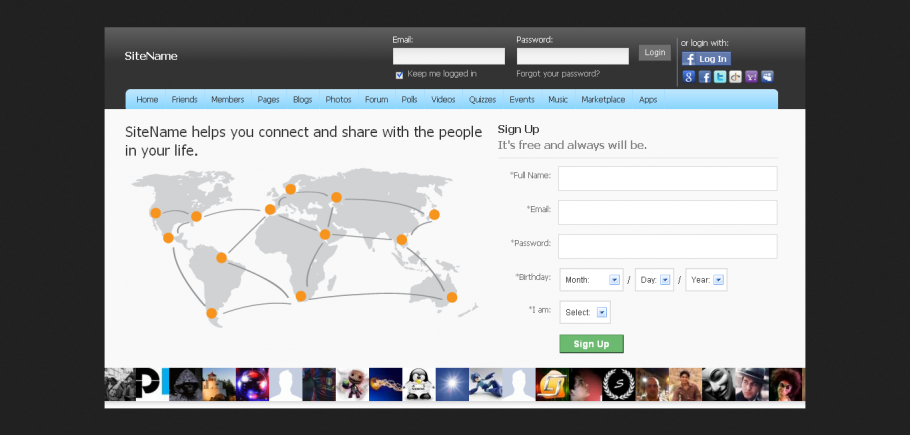
Task: Focus the header Password login field
Action: coord(573,56)
